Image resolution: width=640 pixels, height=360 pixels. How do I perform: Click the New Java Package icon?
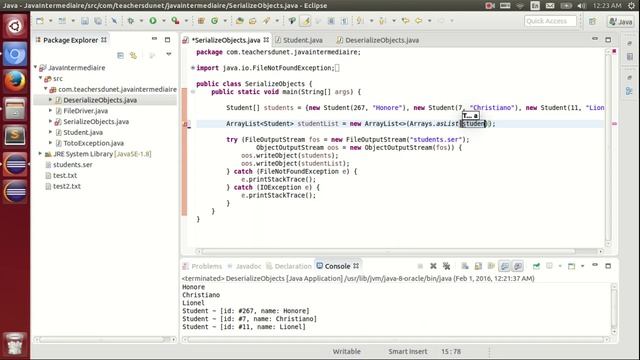tap(201, 21)
